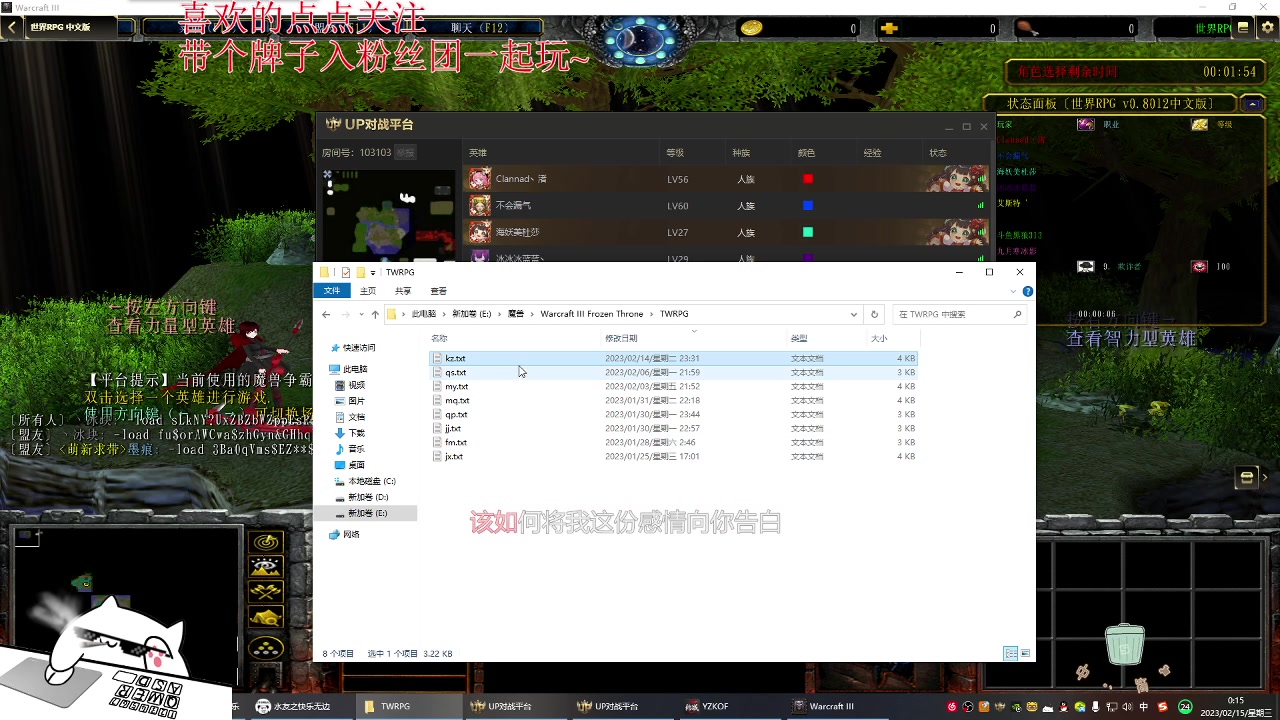Click the blue color swatch for 不会漏气
The width and height of the screenshot is (1280, 720).
(808, 205)
